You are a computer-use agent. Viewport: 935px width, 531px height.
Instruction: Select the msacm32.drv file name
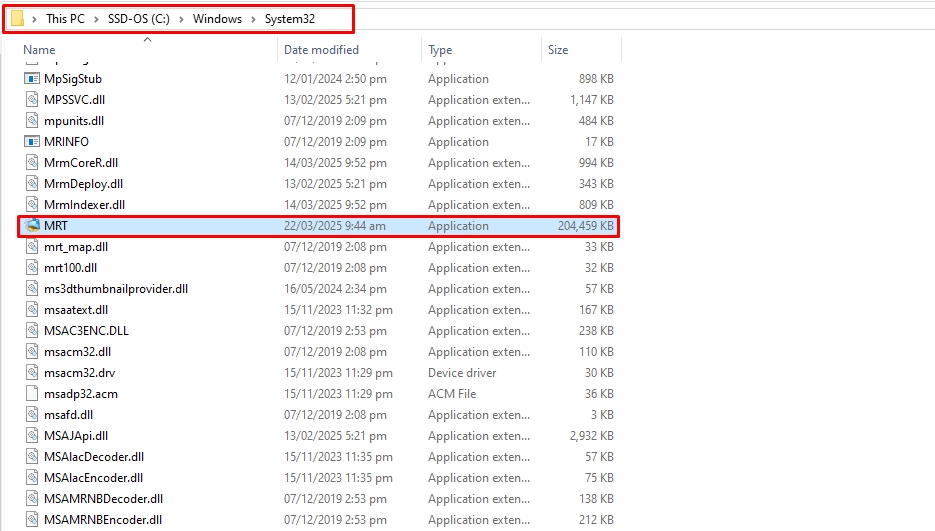[x=79, y=373]
